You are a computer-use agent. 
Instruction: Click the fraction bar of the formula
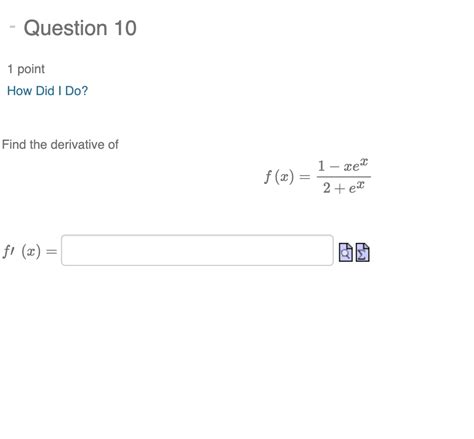coord(344,177)
